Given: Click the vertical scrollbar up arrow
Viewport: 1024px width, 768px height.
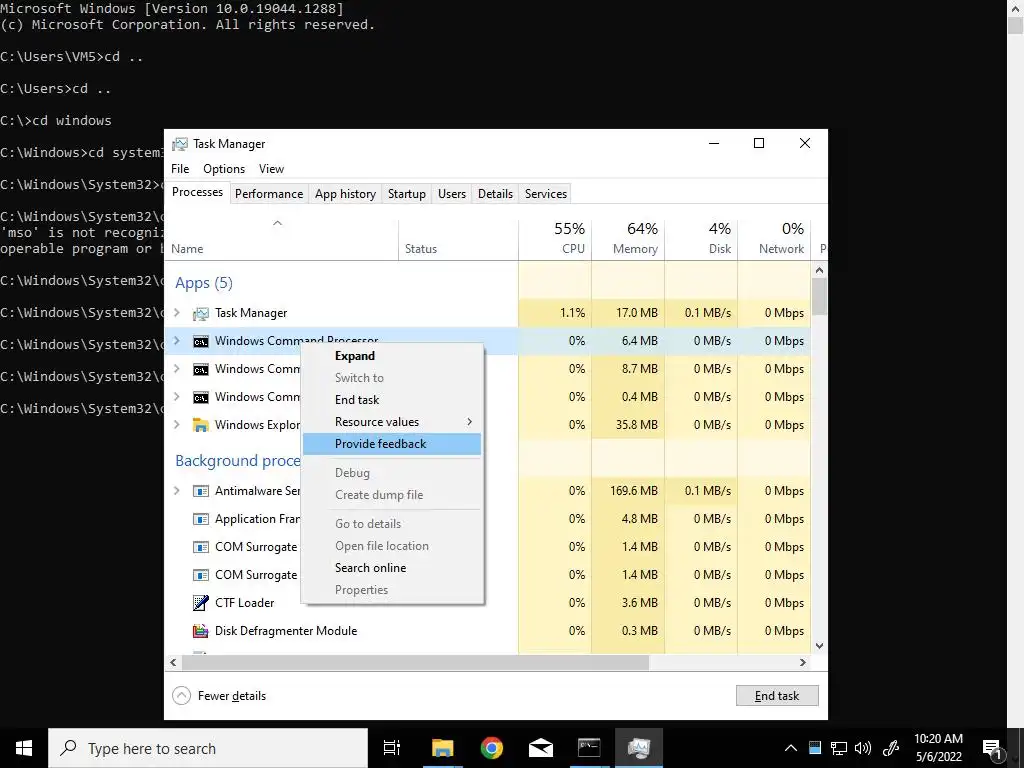Looking at the screenshot, I should coord(820,270).
